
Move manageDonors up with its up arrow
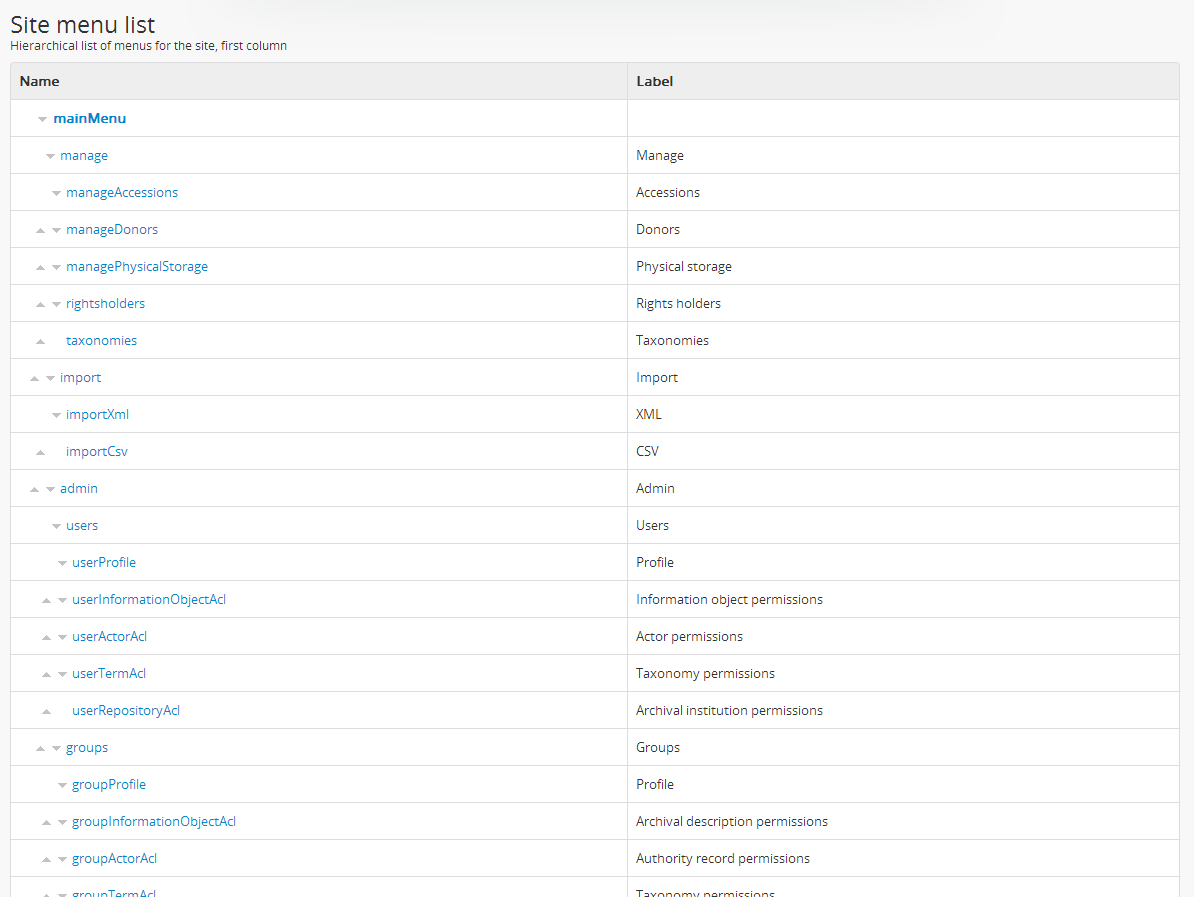40,230
